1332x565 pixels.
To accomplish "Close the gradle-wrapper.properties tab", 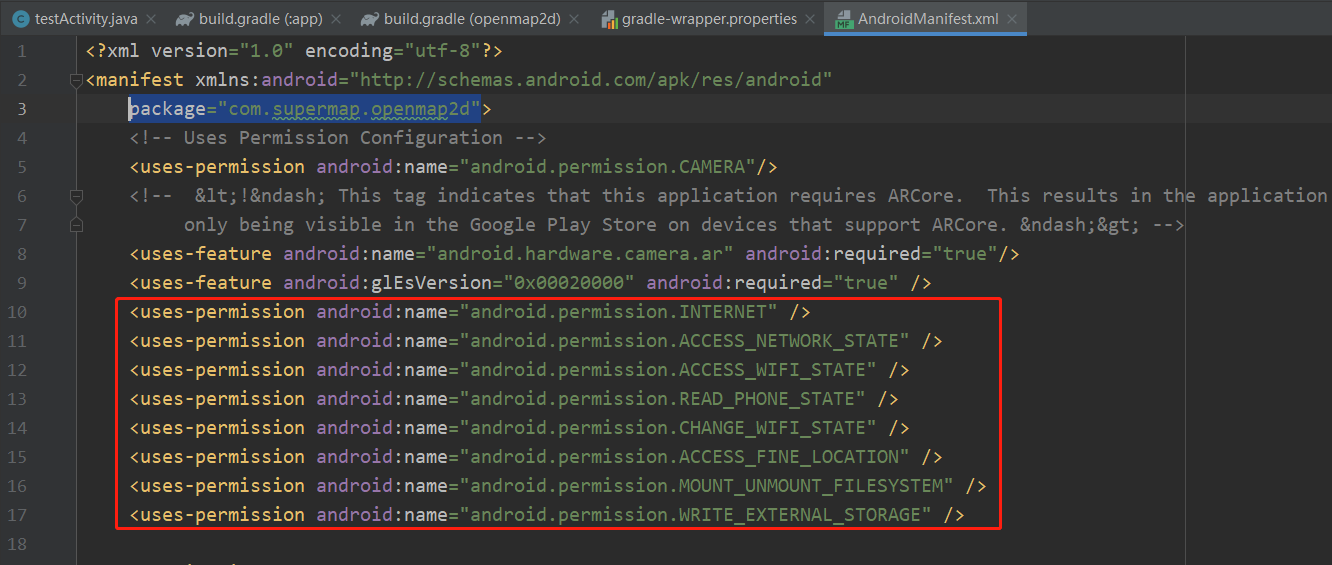I will point(812,19).
